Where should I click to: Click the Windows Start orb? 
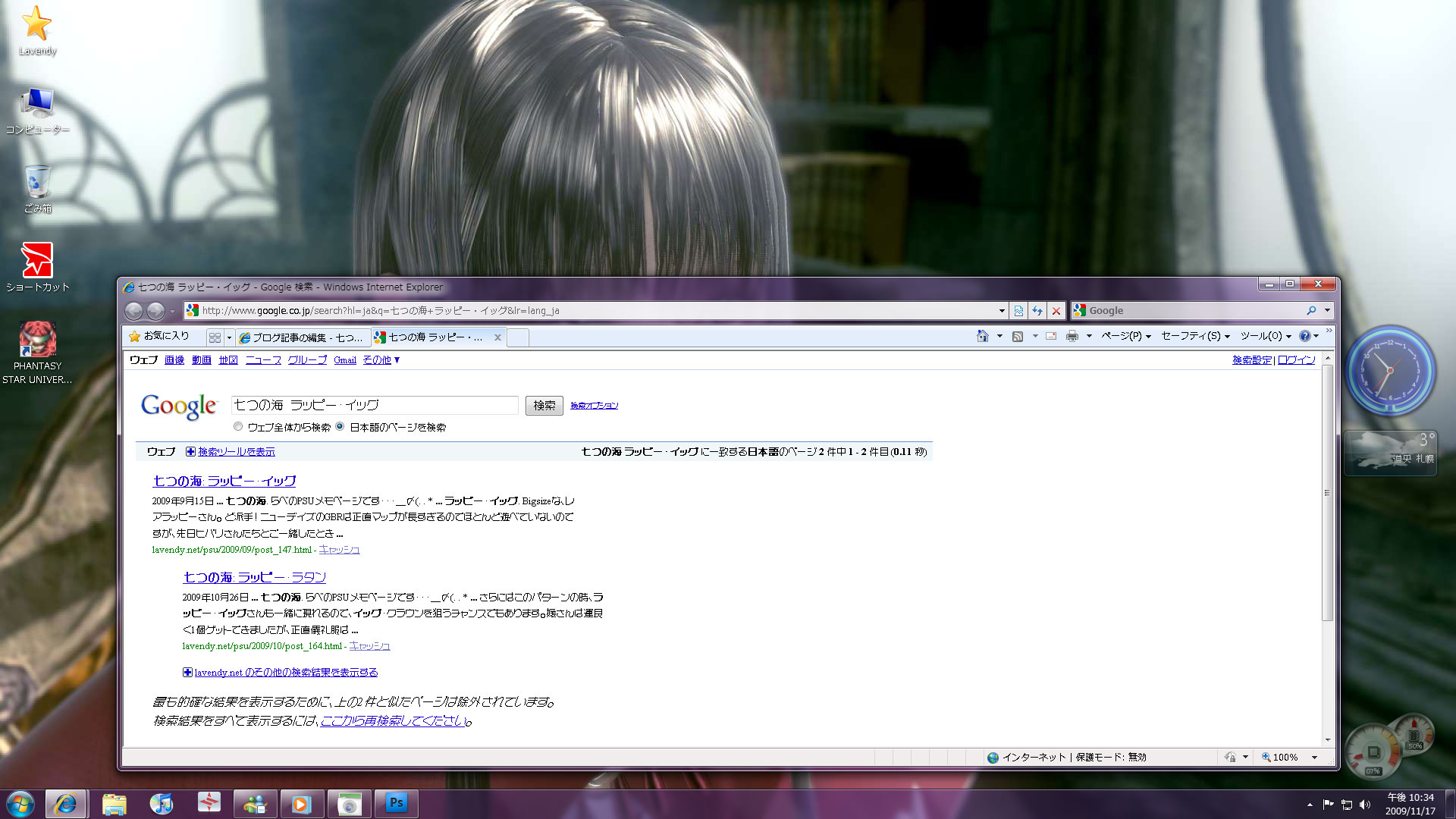(x=20, y=804)
